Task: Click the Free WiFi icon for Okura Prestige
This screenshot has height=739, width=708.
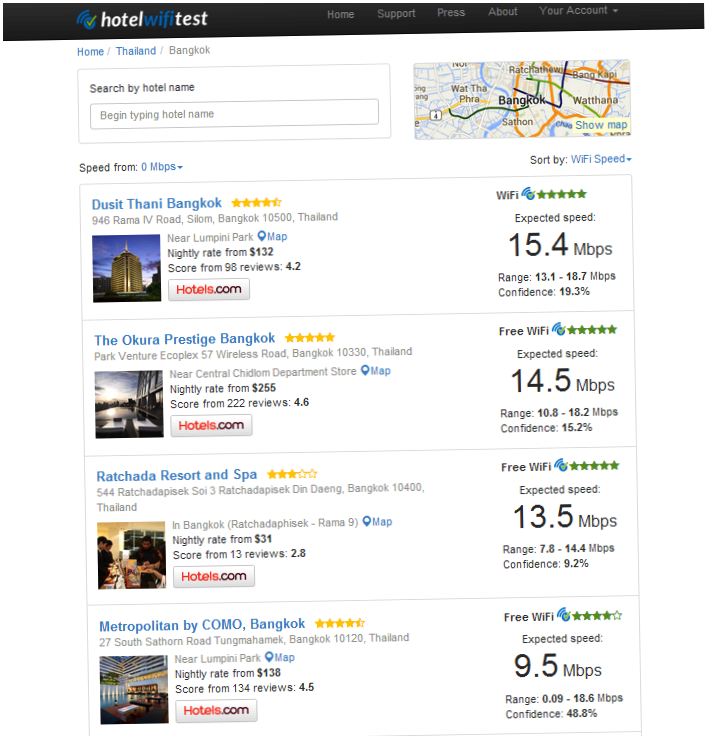Action: point(559,329)
